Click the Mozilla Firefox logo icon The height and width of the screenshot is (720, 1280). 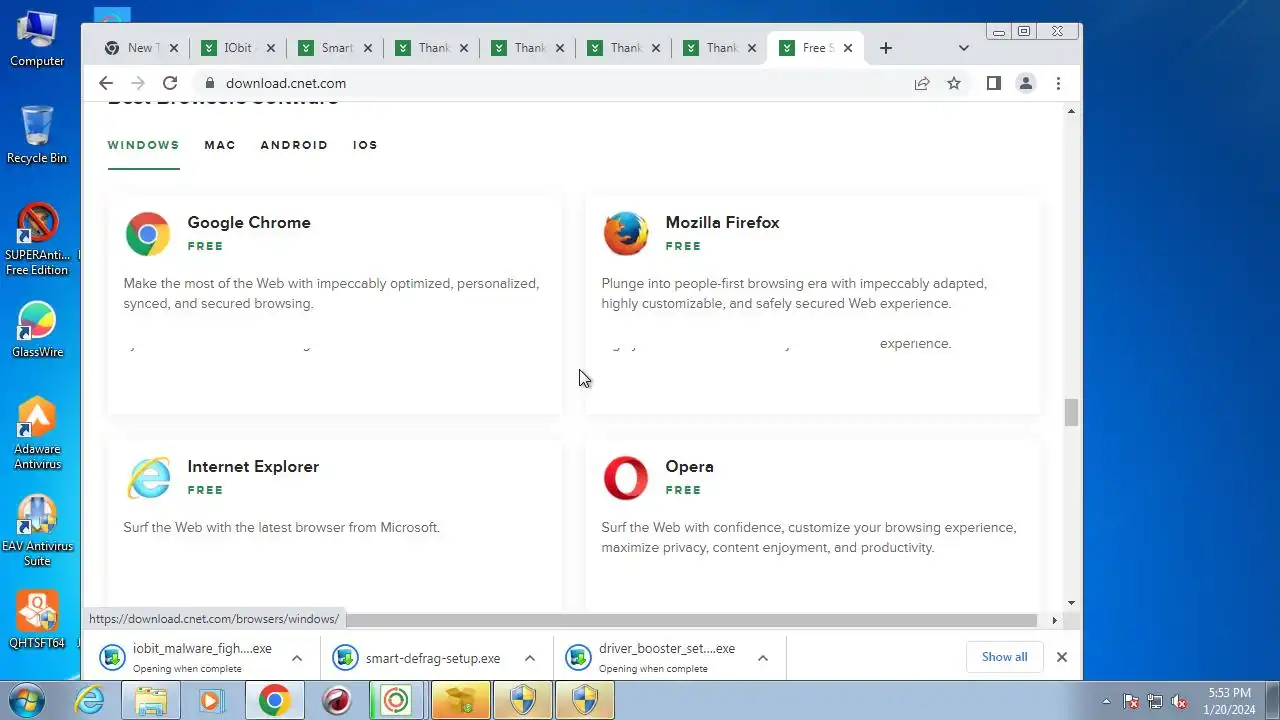coord(626,234)
